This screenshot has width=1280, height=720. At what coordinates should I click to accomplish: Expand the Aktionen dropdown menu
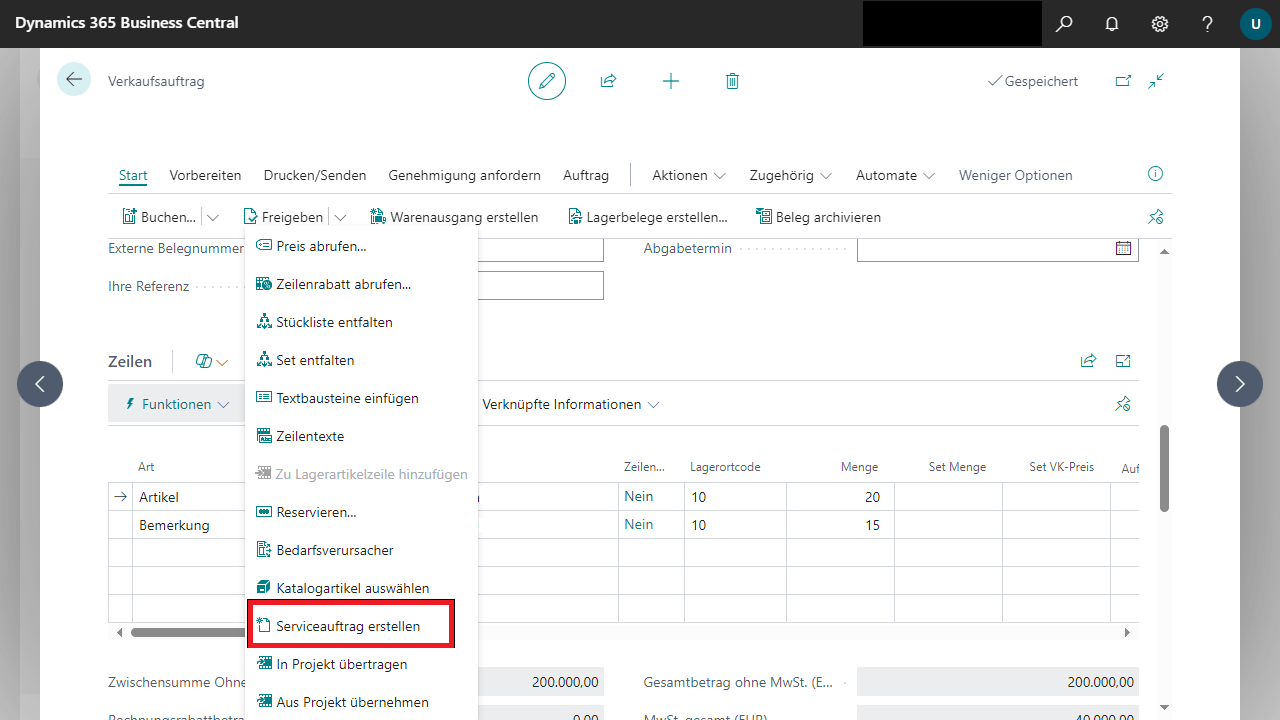(x=688, y=175)
